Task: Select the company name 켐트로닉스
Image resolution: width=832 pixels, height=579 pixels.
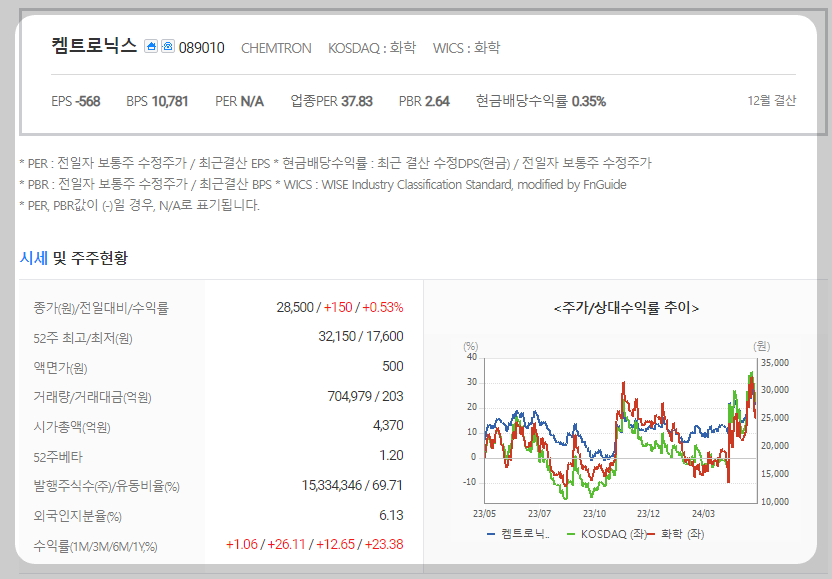Action: (94, 46)
